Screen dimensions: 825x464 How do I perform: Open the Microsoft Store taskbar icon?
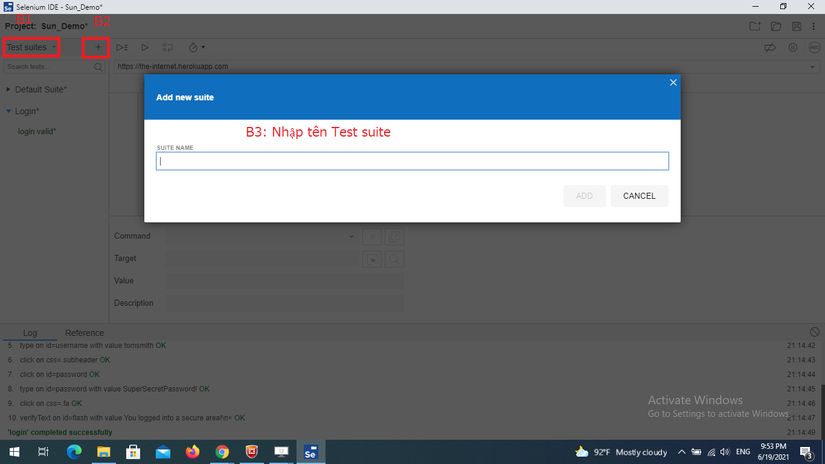(x=133, y=452)
